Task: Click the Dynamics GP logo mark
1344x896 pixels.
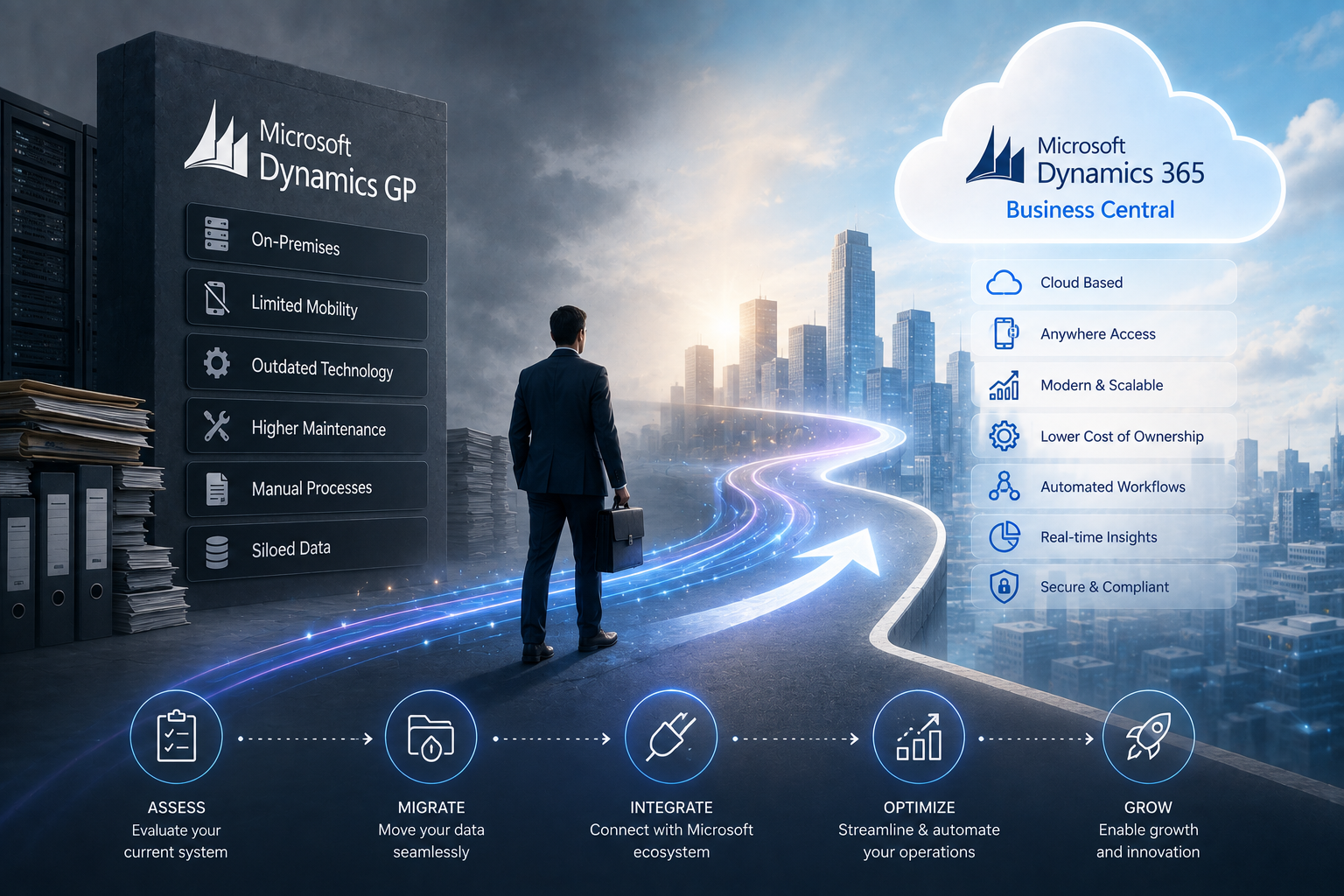Action: pyautogui.click(x=216, y=139)
